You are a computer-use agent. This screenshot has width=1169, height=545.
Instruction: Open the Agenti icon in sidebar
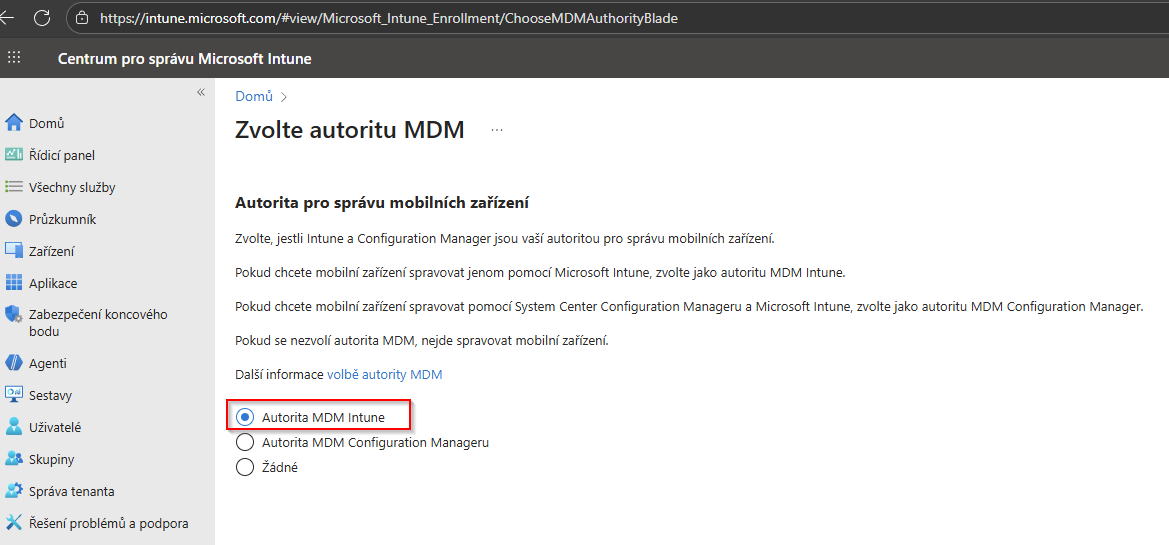[14, 363]
